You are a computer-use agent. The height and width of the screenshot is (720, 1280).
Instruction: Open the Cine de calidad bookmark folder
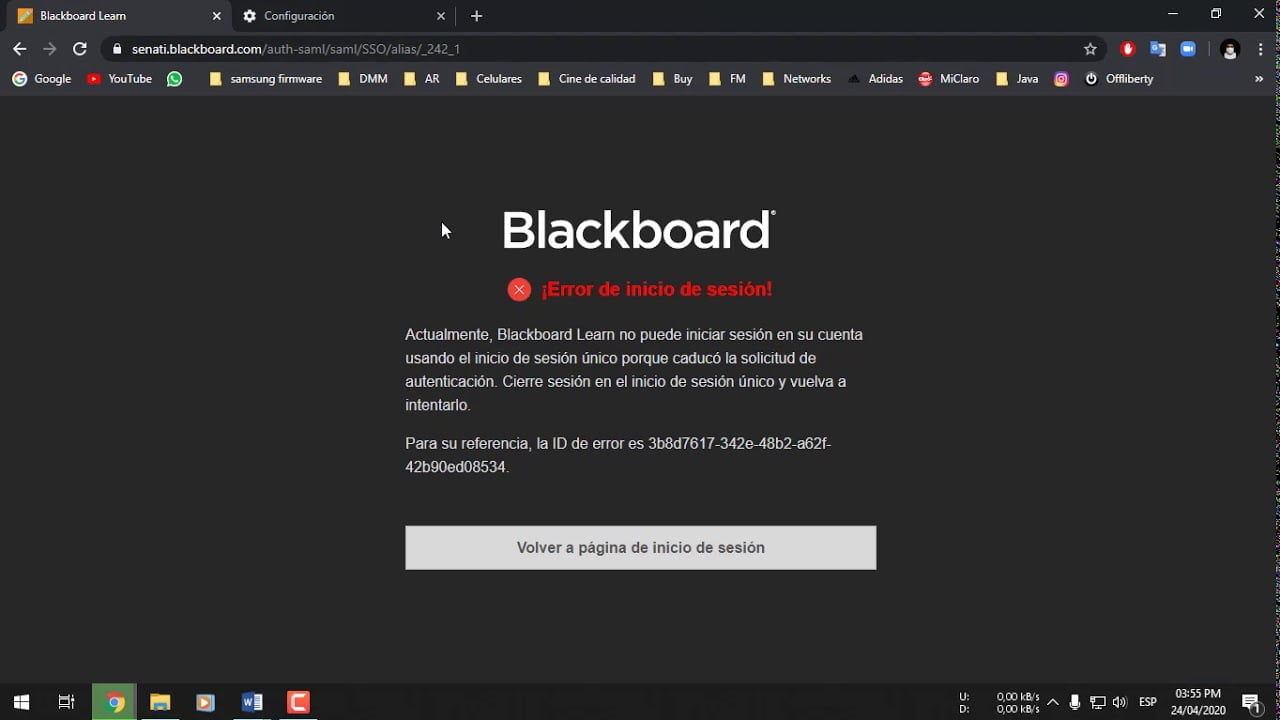click(587, 79)
